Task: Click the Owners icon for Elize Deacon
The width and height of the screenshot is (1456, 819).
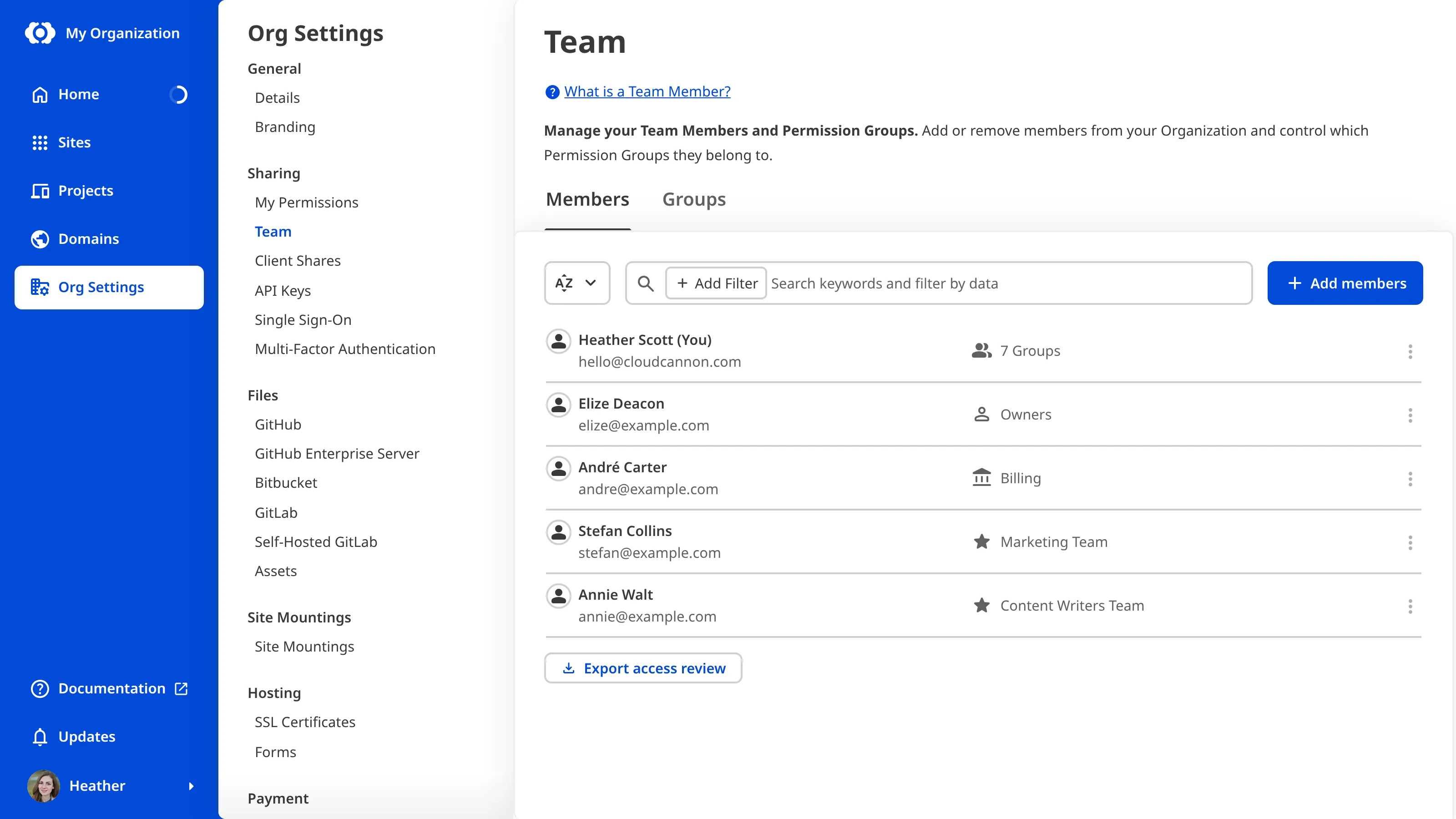Action: pyautogui.click(x=981, y=415)
